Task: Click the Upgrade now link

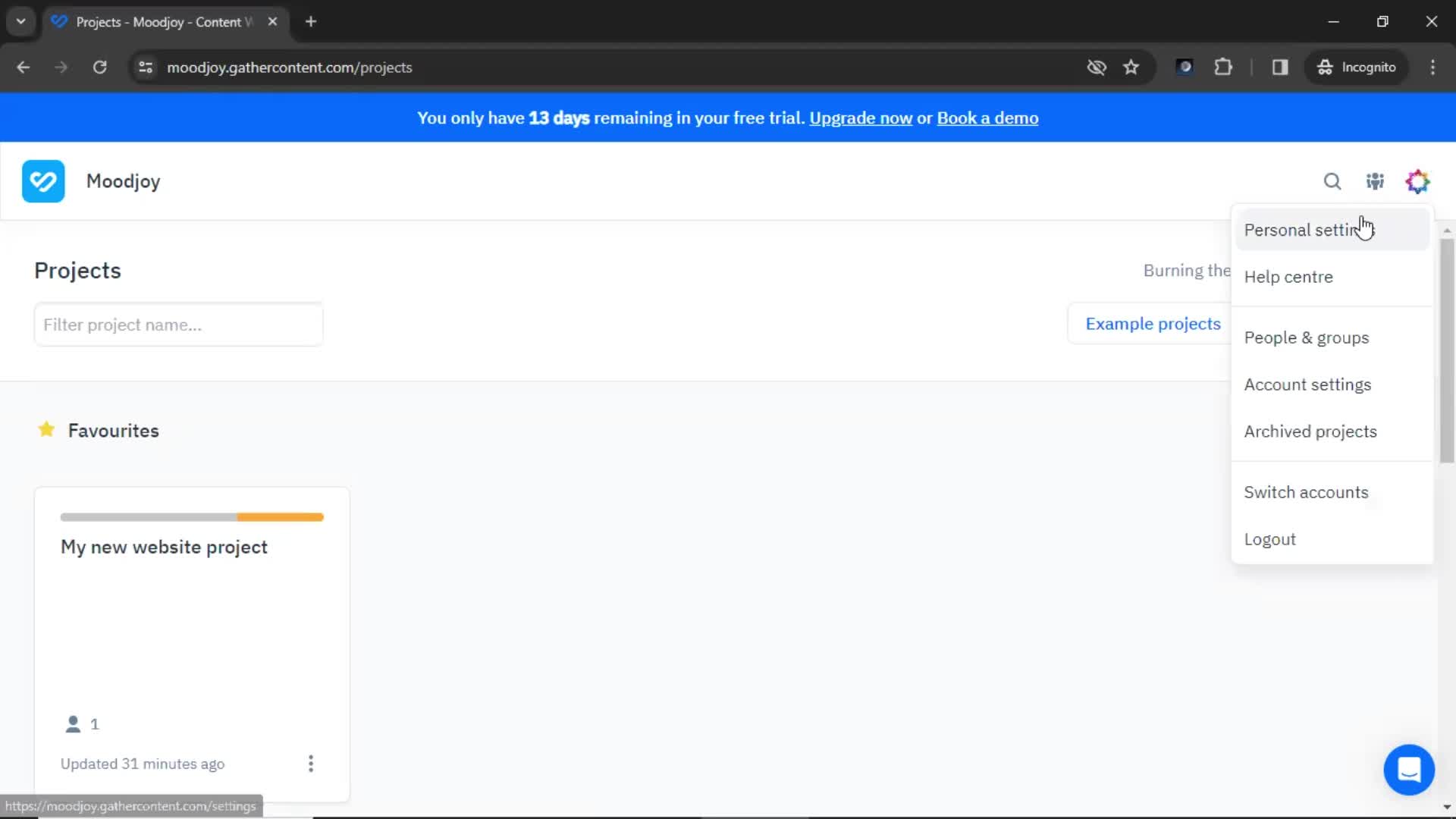Action: (x=860, y=118)
